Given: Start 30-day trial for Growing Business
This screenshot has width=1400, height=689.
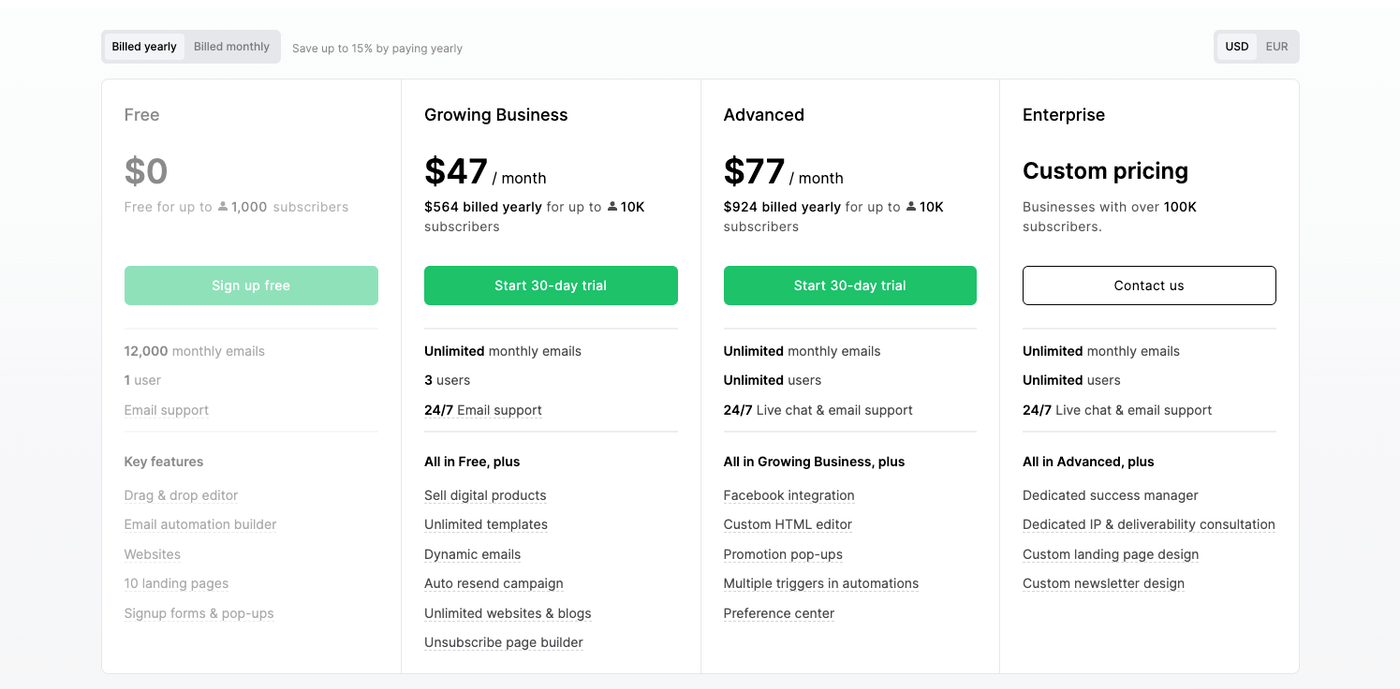Looking at the screenshot, I should coord(551,285).
